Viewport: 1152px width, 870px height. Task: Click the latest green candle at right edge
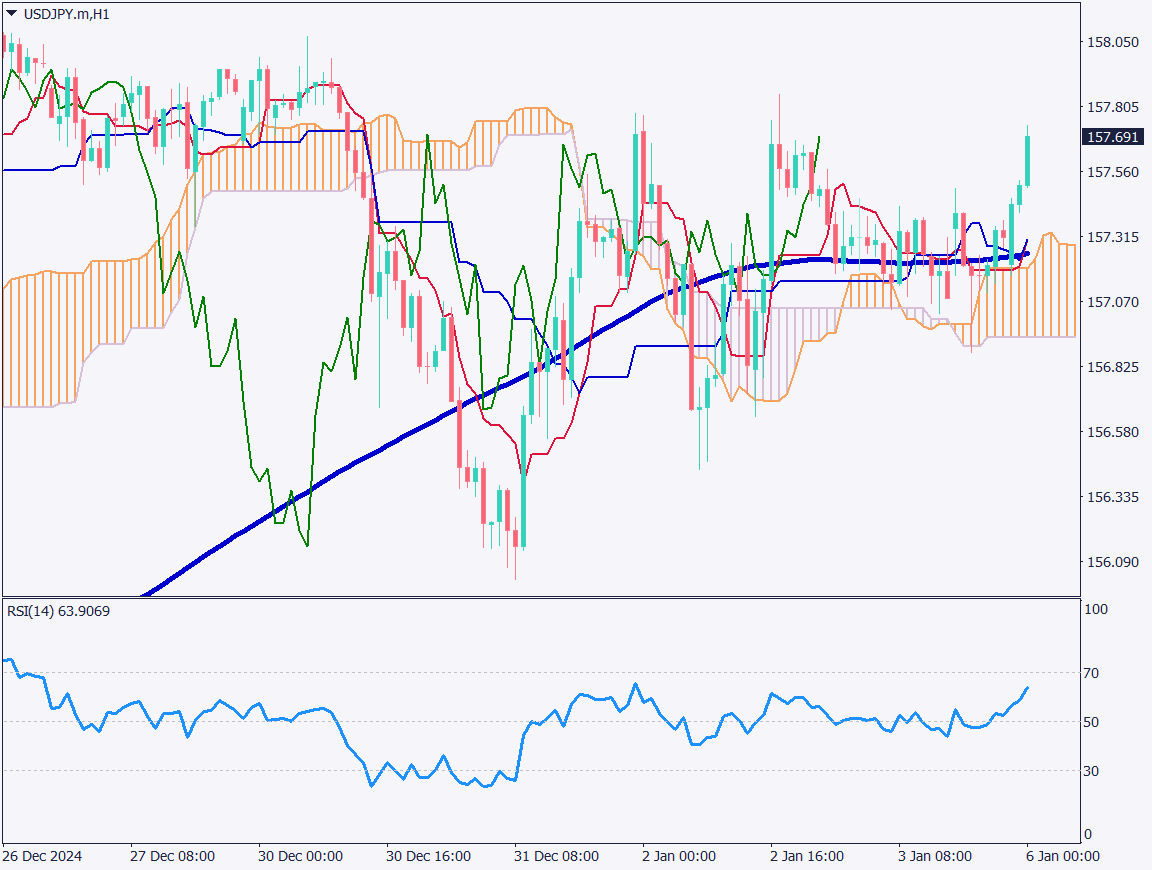tap(1027, 160)
